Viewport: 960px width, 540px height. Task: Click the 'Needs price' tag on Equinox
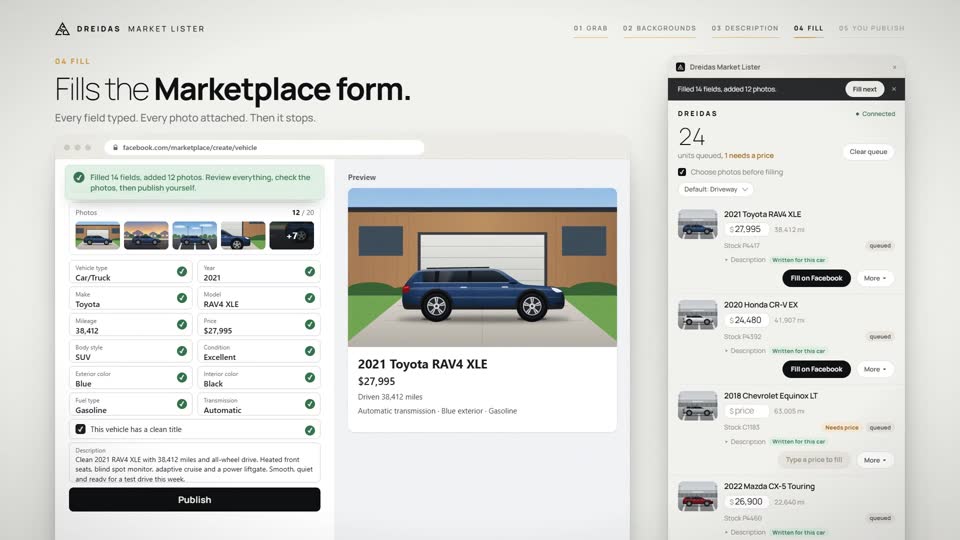click(842, 427)
